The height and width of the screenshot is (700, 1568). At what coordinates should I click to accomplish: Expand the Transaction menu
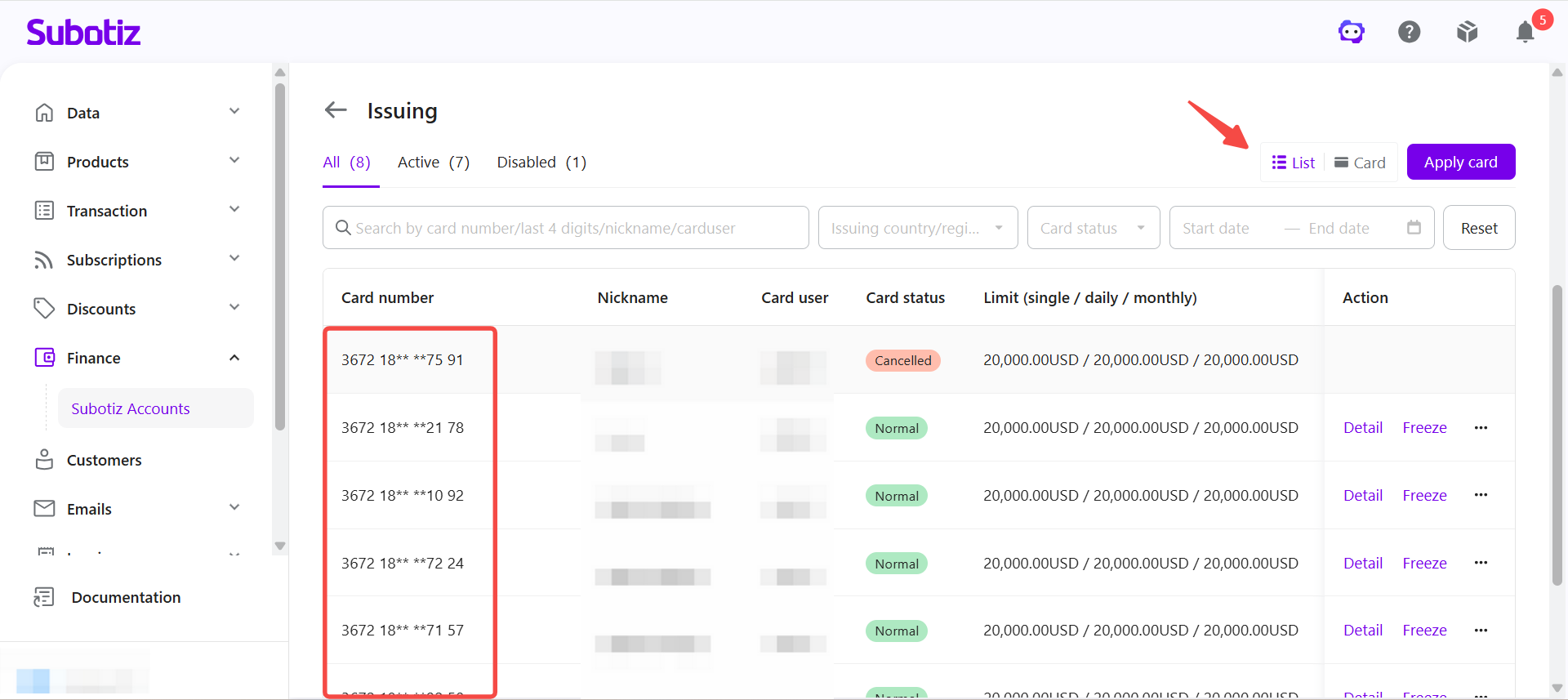234,210
